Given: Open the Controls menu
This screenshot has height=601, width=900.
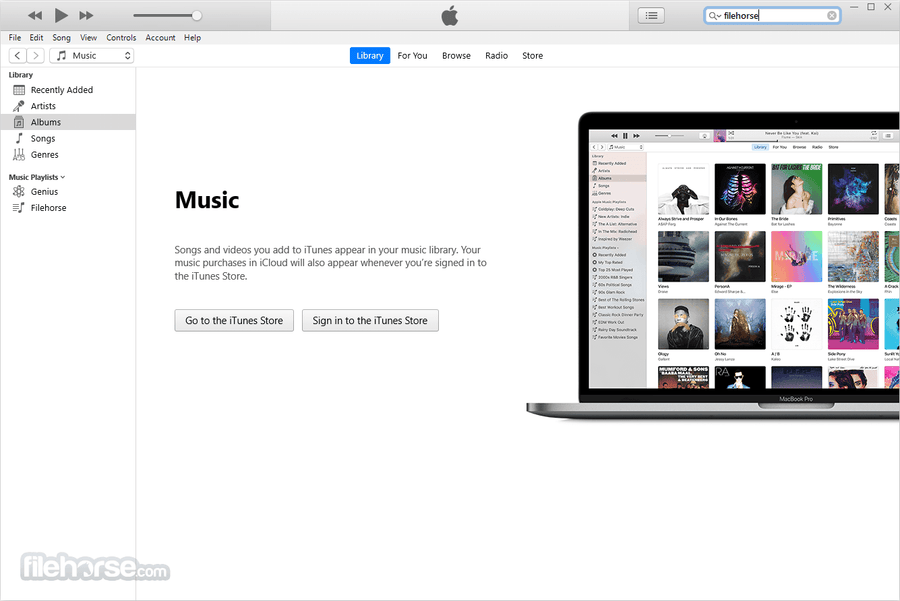Looking at the screenshot, I should [121, 37].
